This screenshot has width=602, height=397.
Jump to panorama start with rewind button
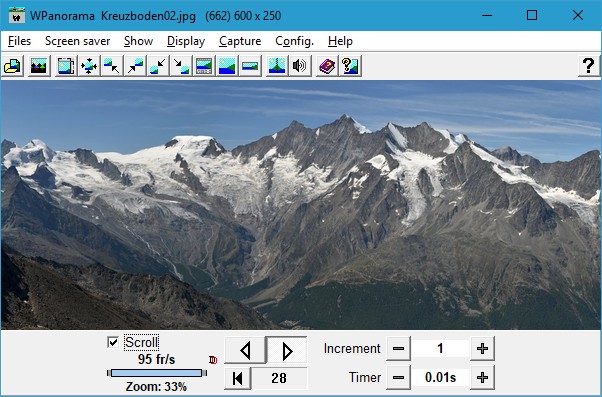[x=238, y=378]
